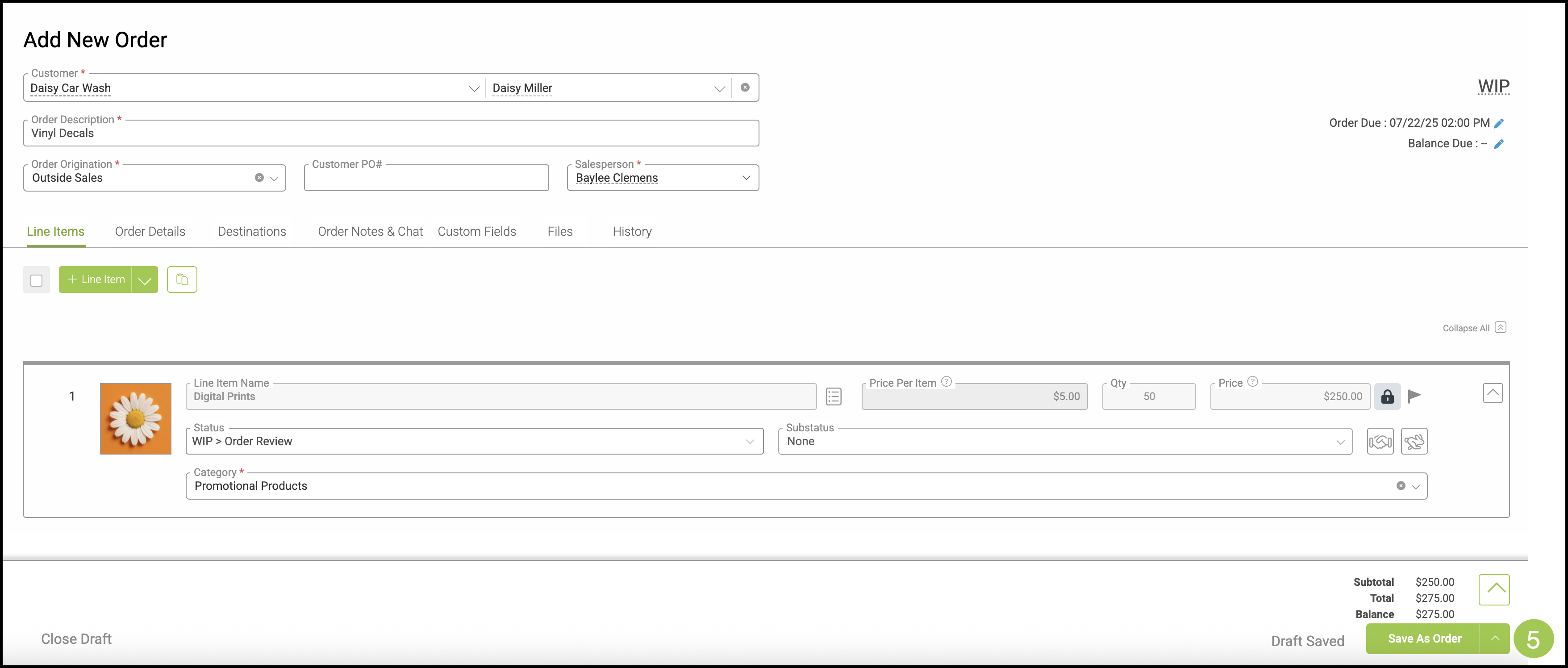
Task: Click the flag icon on line item
Action: click(x=1414, y=397)
